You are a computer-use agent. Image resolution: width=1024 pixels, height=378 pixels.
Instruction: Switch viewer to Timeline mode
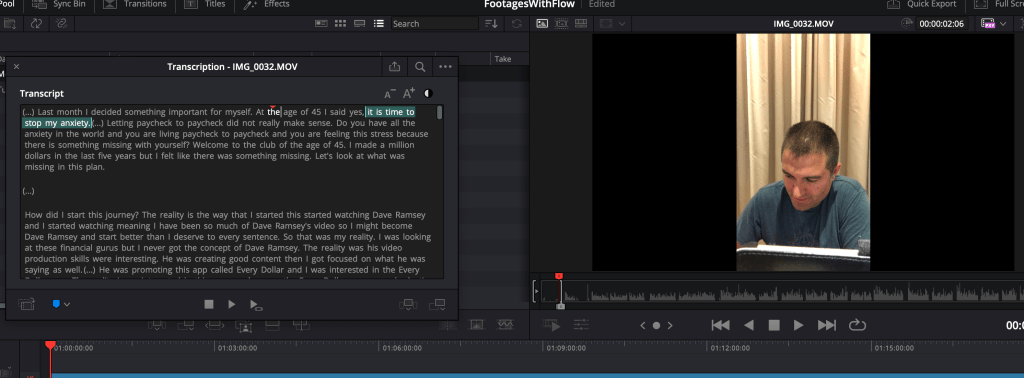[x=581, y=24]
